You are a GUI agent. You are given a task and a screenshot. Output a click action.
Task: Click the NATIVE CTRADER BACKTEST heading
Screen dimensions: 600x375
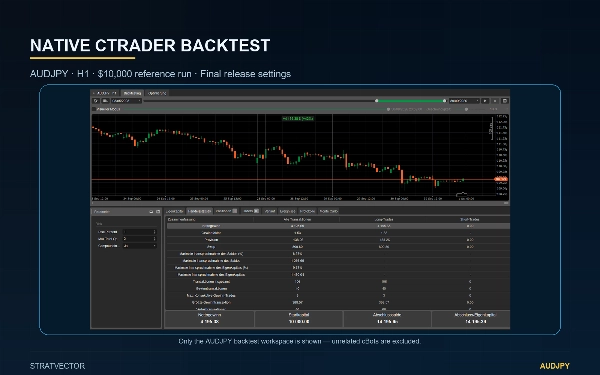(x=150, y=45)
